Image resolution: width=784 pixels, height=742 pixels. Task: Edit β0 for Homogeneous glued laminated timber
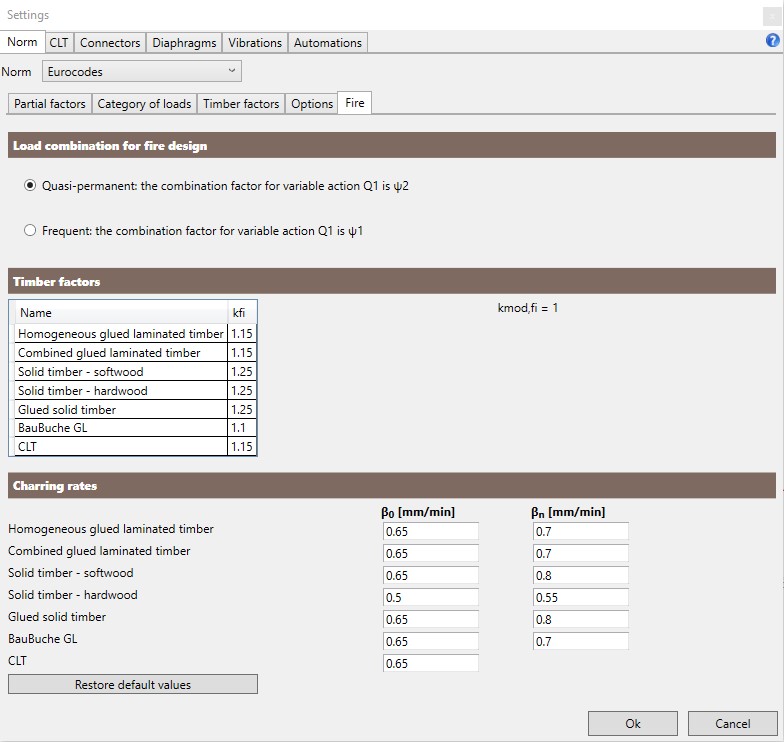pos(430,532)
